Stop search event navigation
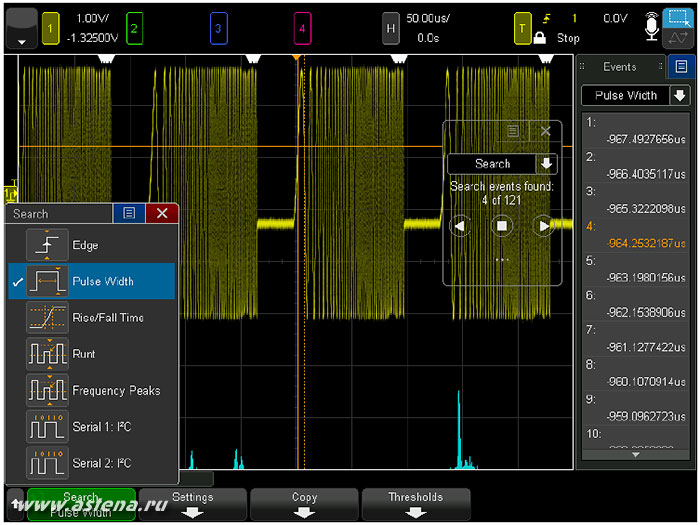 point(502,226)
